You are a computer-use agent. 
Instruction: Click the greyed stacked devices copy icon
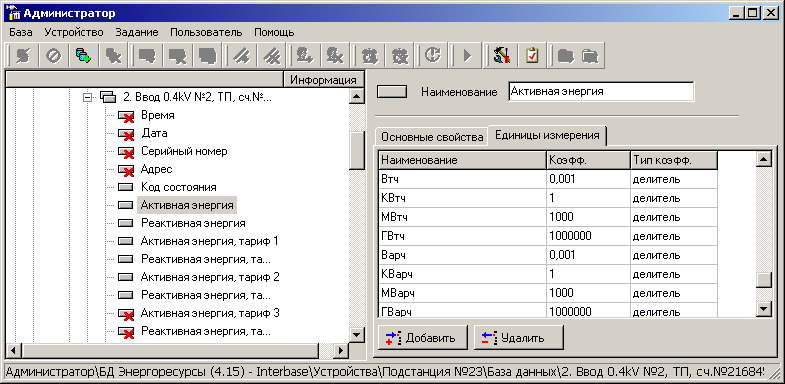[x=207, y=56]
